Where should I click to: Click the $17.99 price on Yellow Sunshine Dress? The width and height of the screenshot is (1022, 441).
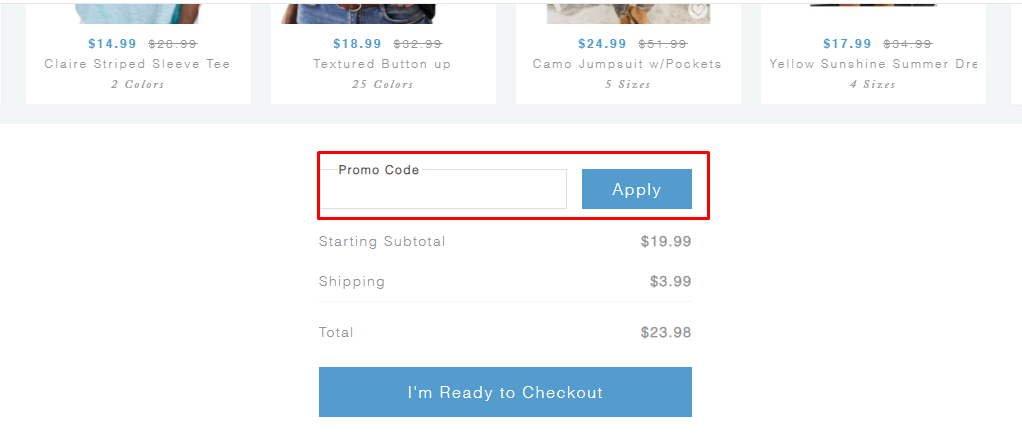(x=847, y=44)
